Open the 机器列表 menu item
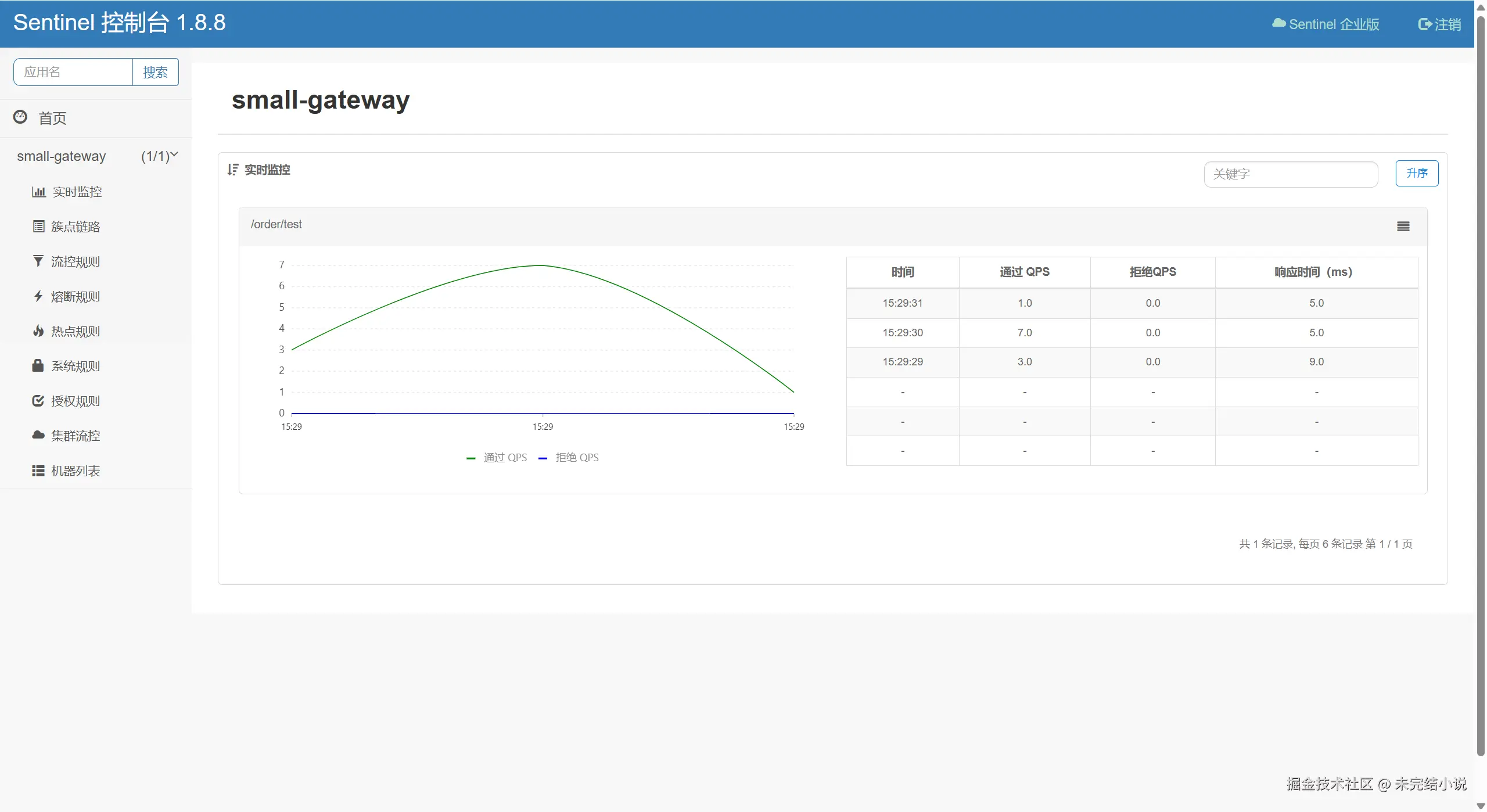Screen dimensions: 1487x812 pos(75,470)
